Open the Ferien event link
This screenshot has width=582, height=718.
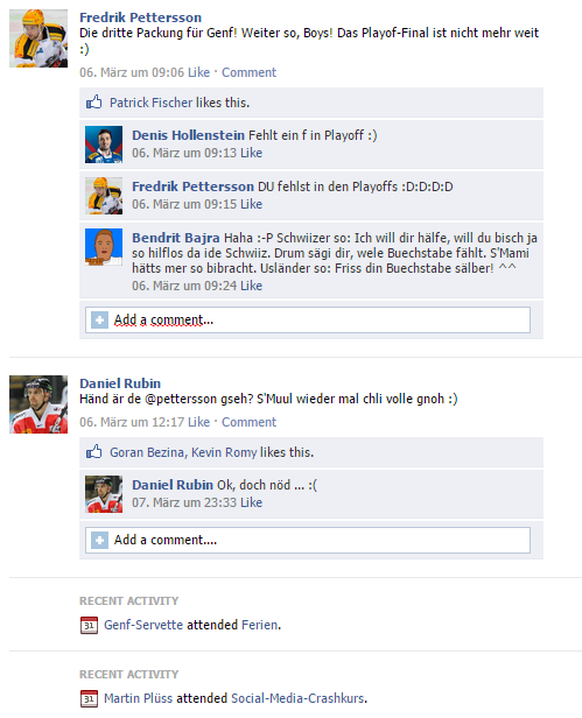tap(260, 625)
